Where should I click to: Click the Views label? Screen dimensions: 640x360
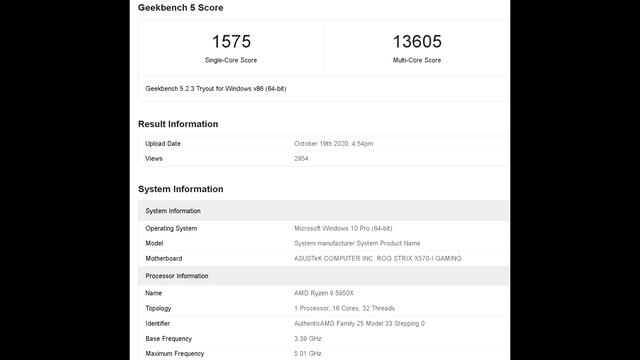coord(154,159)
